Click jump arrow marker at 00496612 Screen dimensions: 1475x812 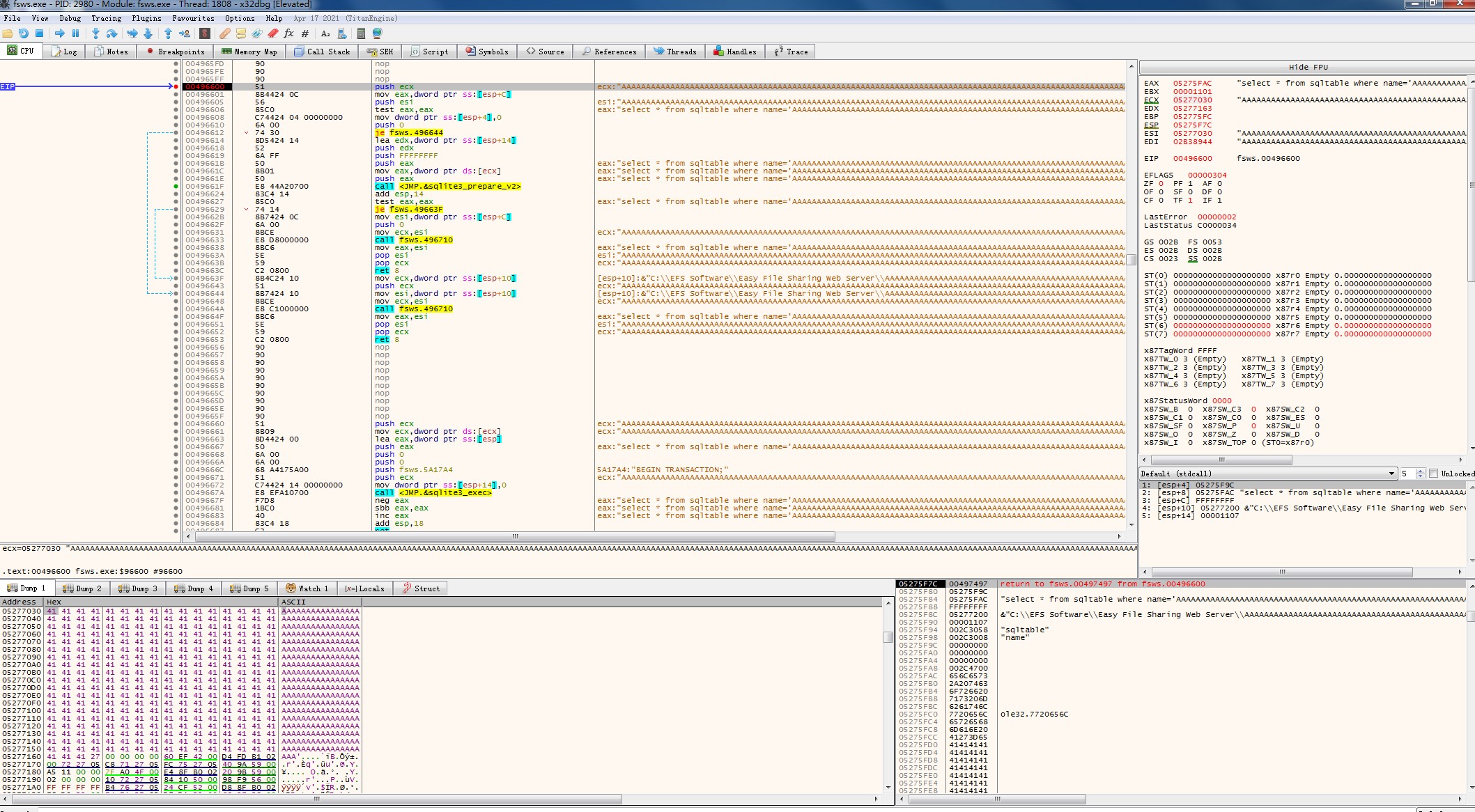click(247, 132)
